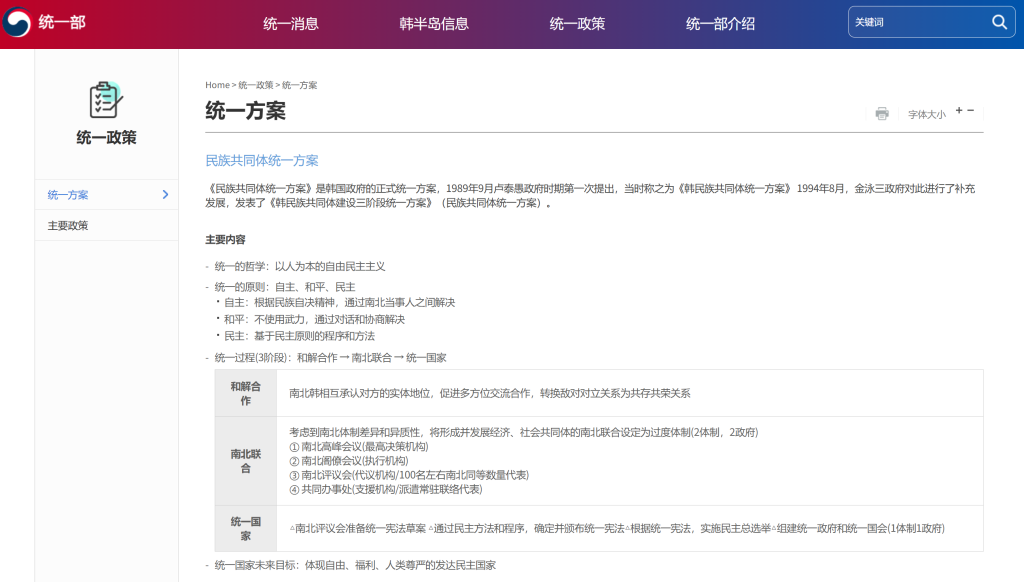Click the 统一部 site title text

pos(62,22)
